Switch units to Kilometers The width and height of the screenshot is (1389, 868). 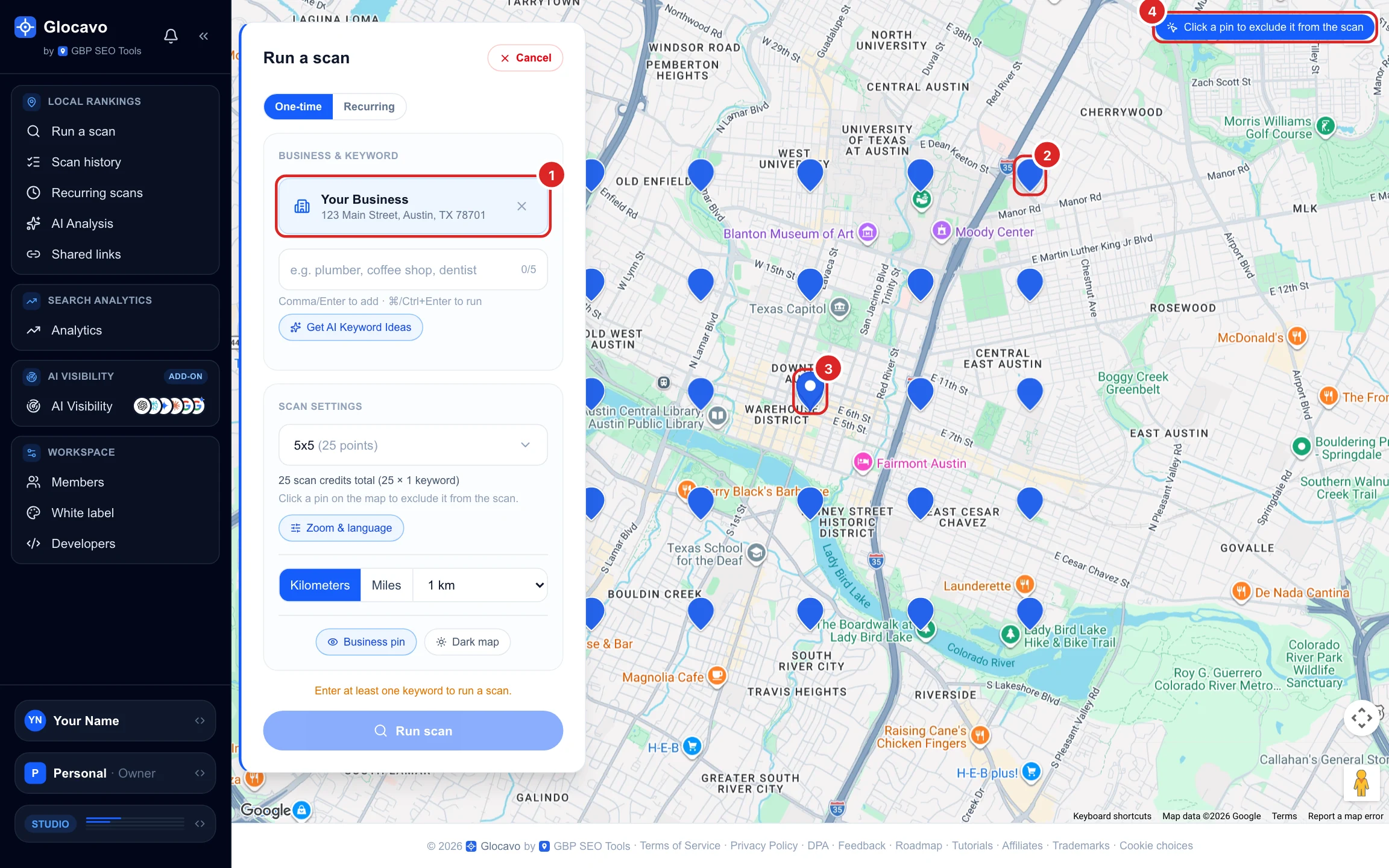(320, 585)
